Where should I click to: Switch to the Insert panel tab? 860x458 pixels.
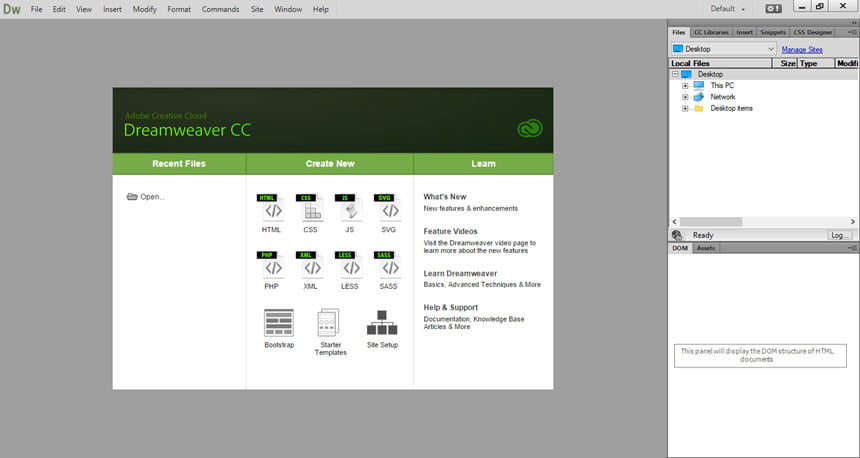[x=744, y=32]
